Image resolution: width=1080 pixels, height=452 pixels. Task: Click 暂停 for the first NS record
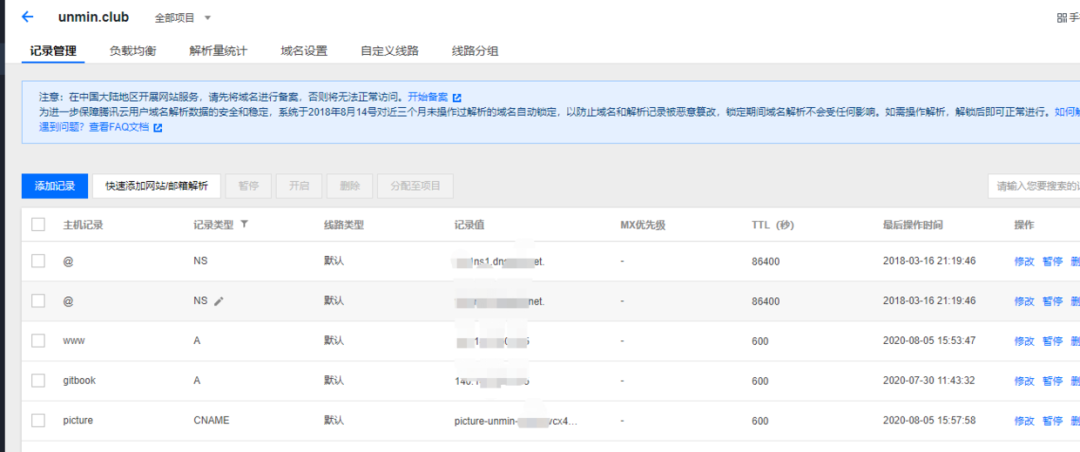pos(1052,261)
